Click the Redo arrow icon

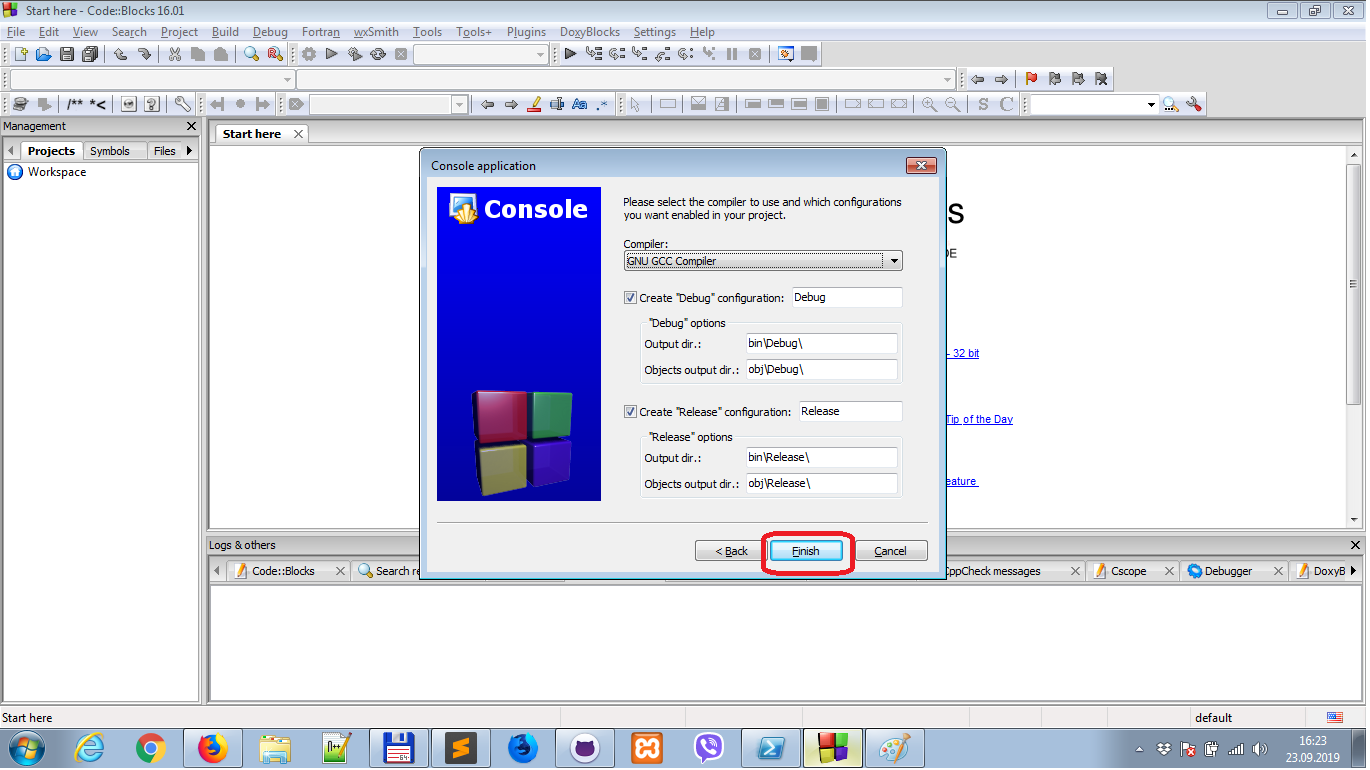tap(143, 54)
